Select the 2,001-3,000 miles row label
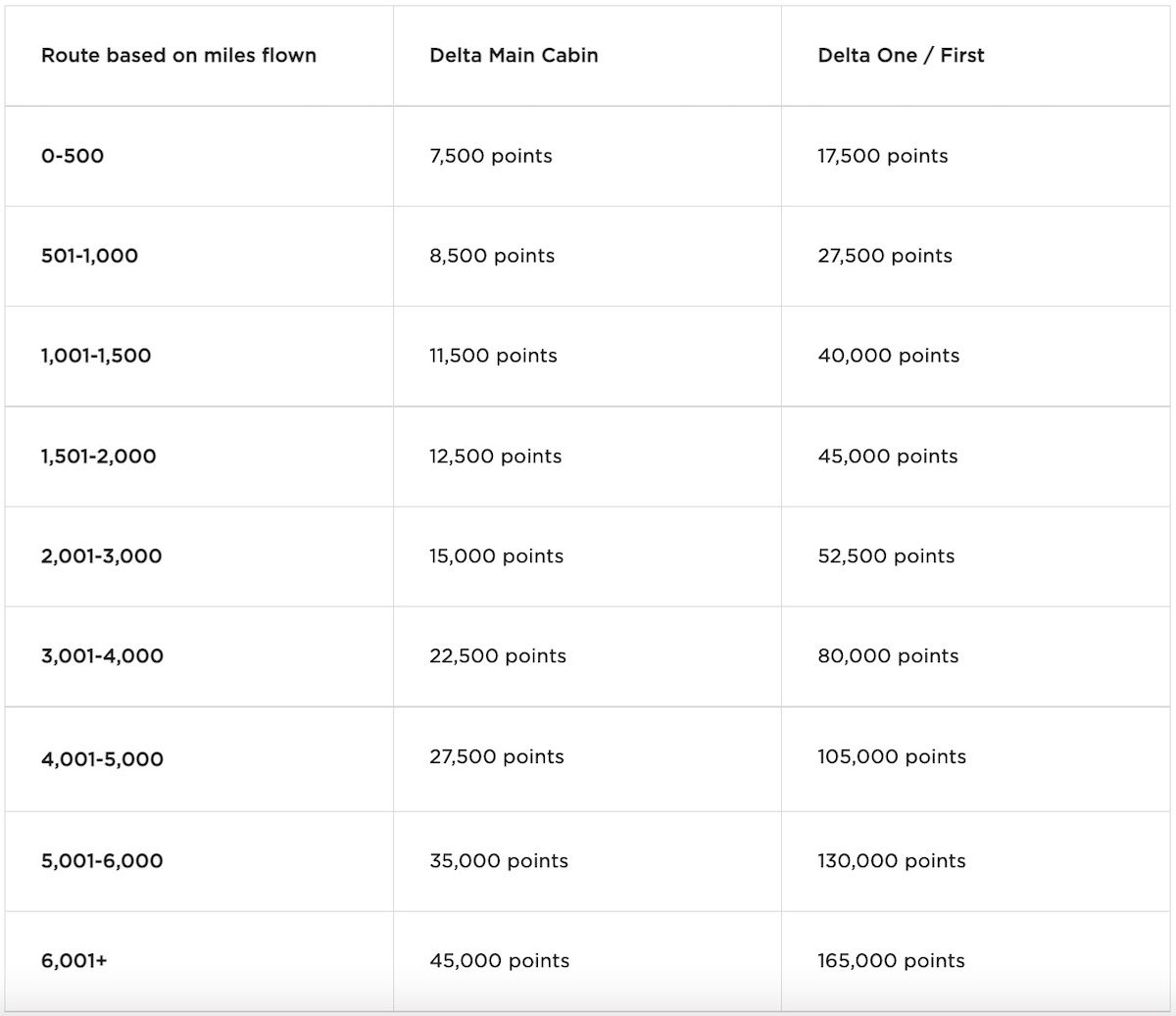The height and width of the screenshot is (1016, 1176). coord(101,556)
